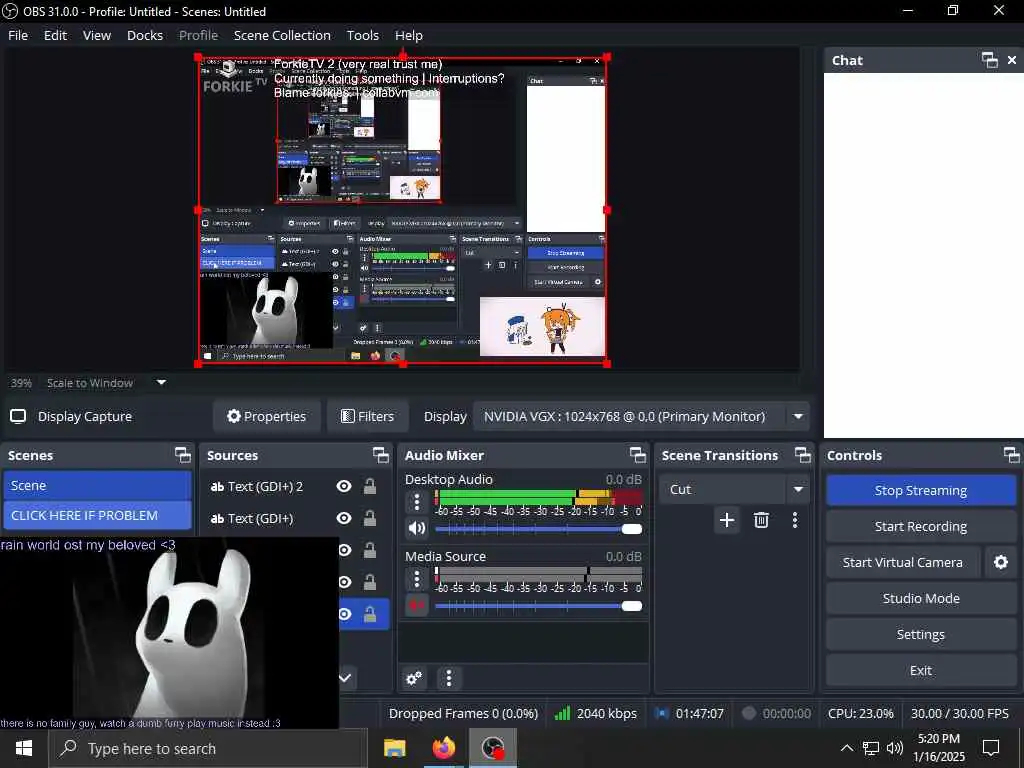Lock the Text (GDI+) 2 source
Viewport: 1024px width, 768px height.
[x=370, y=487]
